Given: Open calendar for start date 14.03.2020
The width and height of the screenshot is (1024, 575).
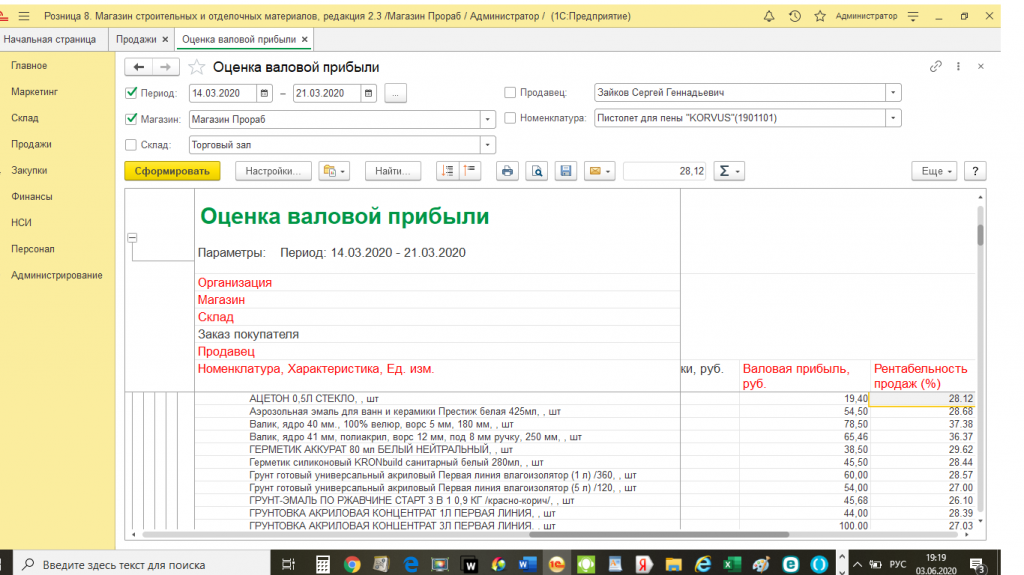Looking at the screenshot, I should 264,93.
